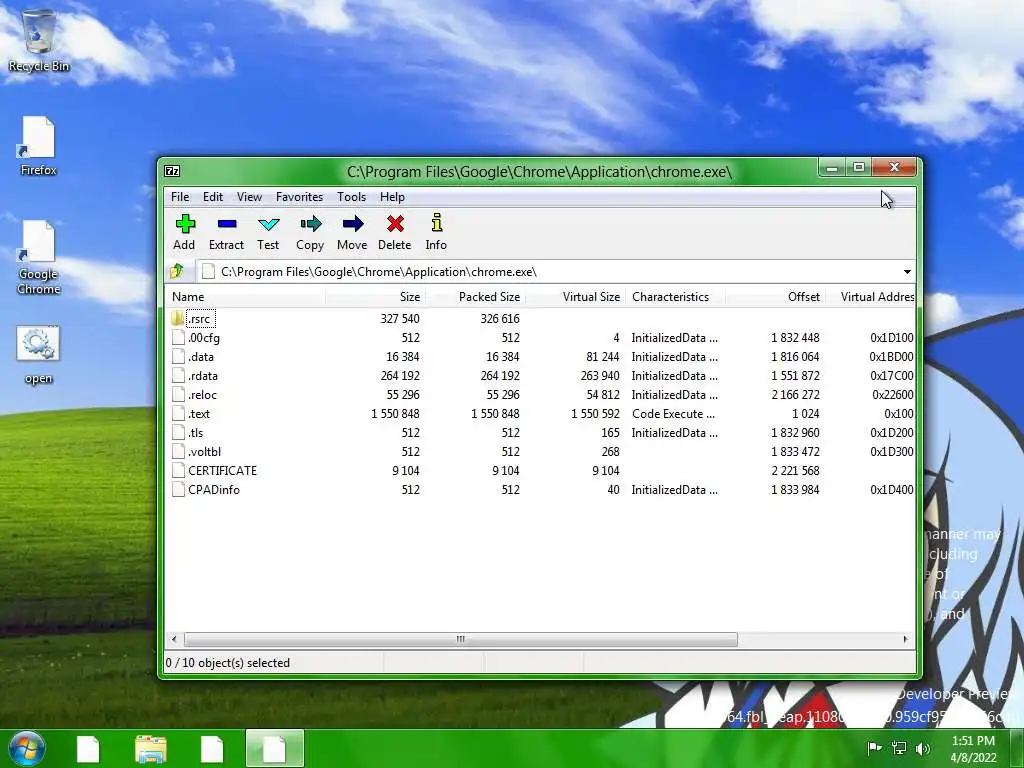Go up one folder level icon

pyautogui.click(x=177, y=271)
